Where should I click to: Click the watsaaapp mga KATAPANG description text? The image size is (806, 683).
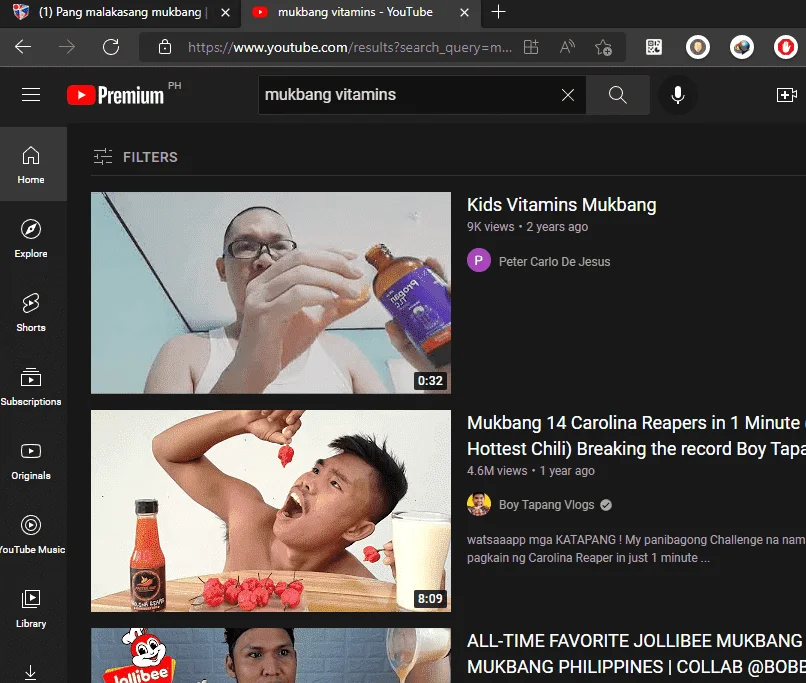636,549
